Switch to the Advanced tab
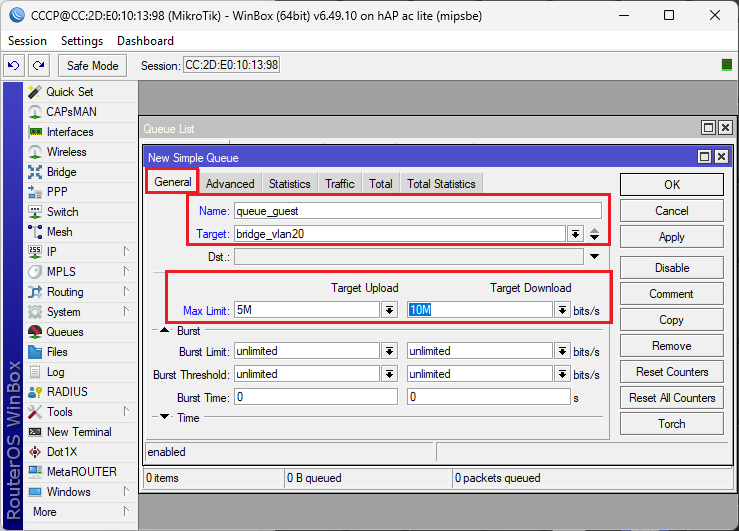The width and height of the screenshot is (739, 531). pos(230,184)
